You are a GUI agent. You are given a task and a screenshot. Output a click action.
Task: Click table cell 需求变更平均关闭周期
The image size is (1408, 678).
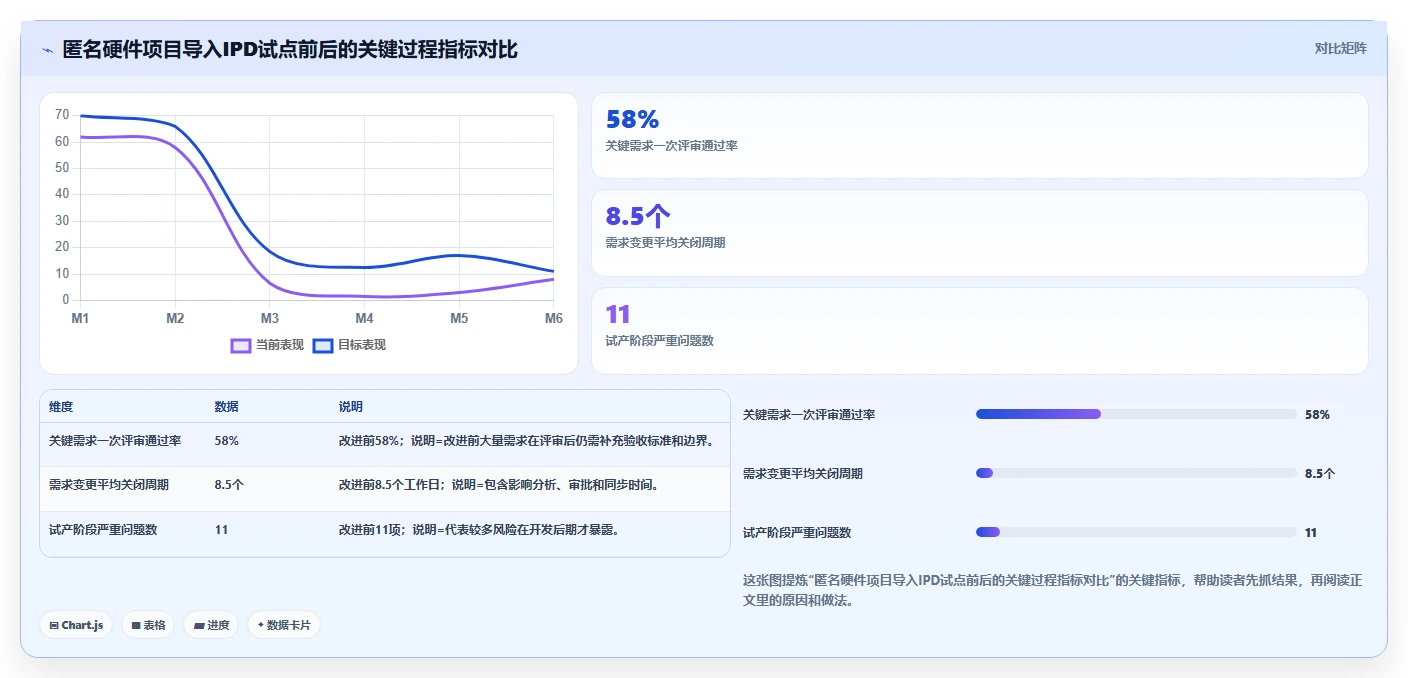[109, 484]
